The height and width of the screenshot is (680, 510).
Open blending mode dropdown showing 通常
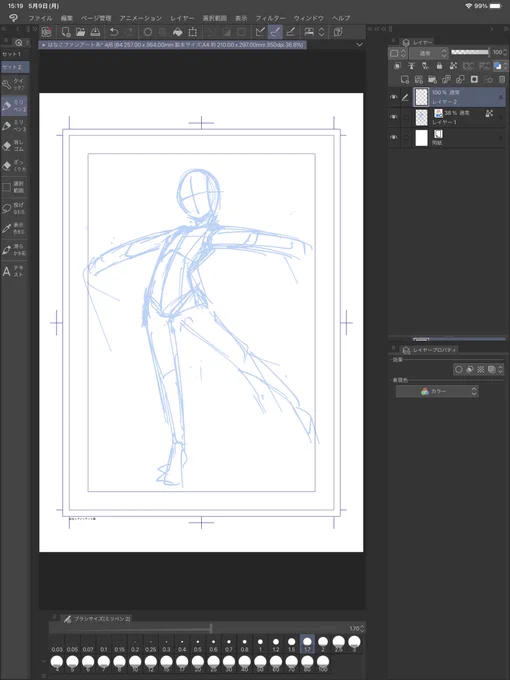pos(428,53)
